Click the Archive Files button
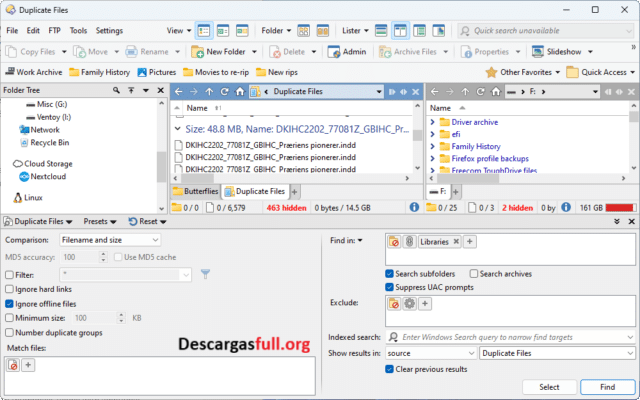This screenshot has width=640, height=400. [x=408, y=52]
